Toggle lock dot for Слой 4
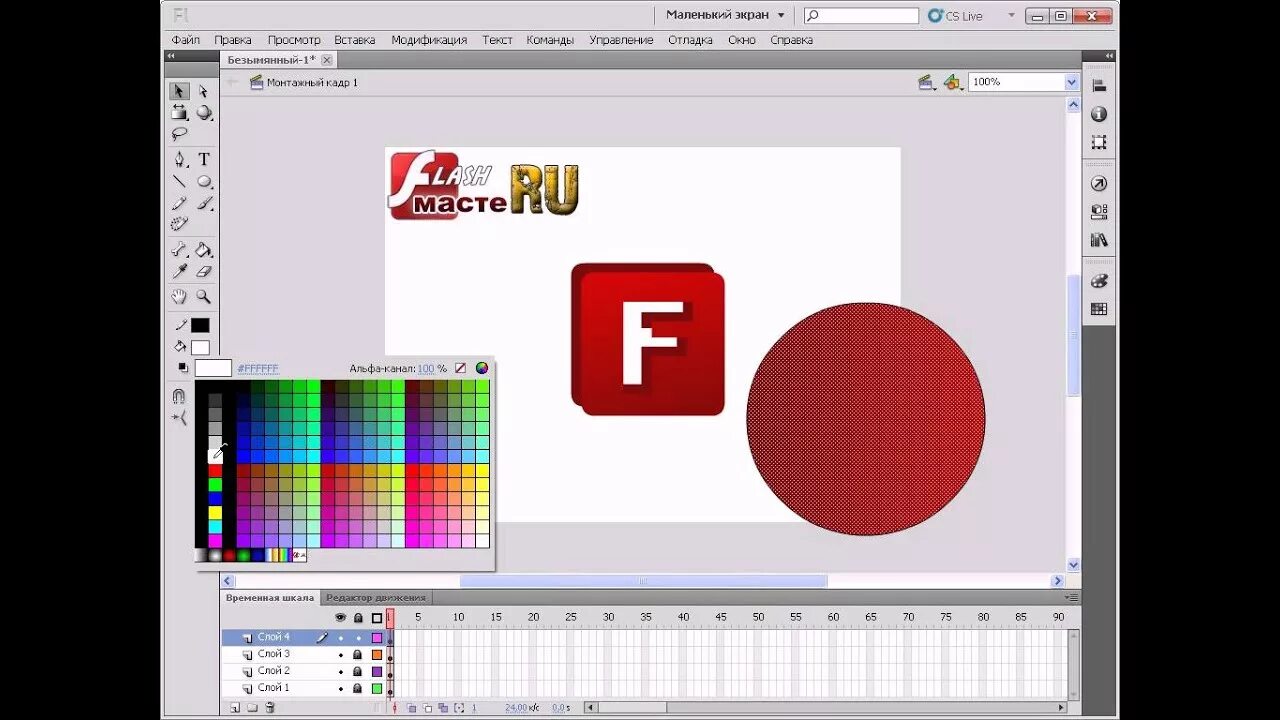Viewport: 1280px width, 720px height. pyautogui.click(x=358, y=638)
